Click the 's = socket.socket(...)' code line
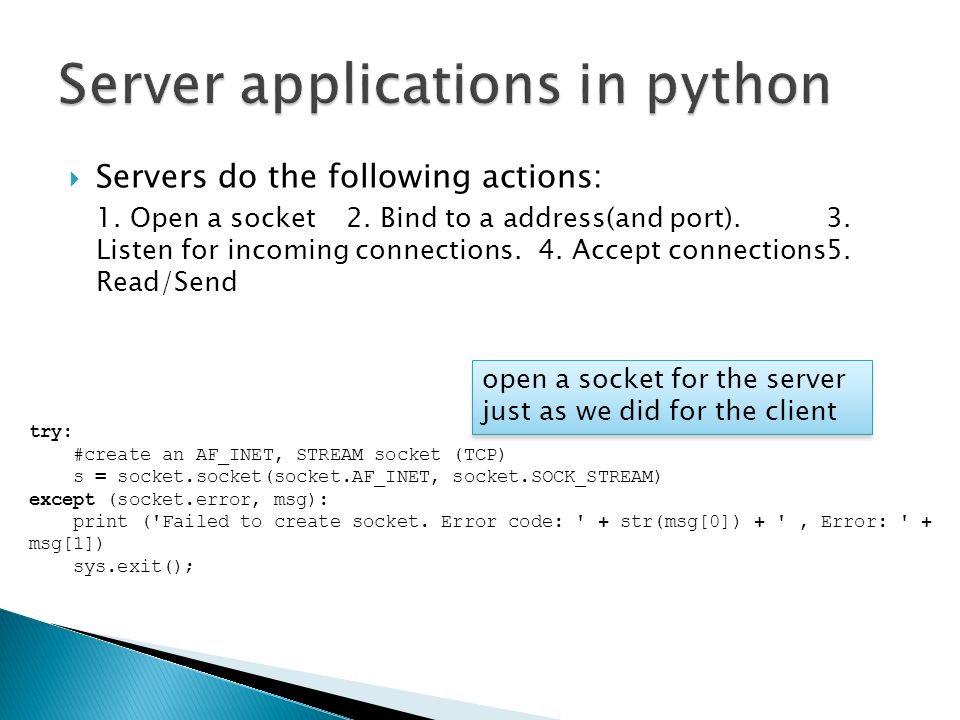 click(x=367, y=477)
